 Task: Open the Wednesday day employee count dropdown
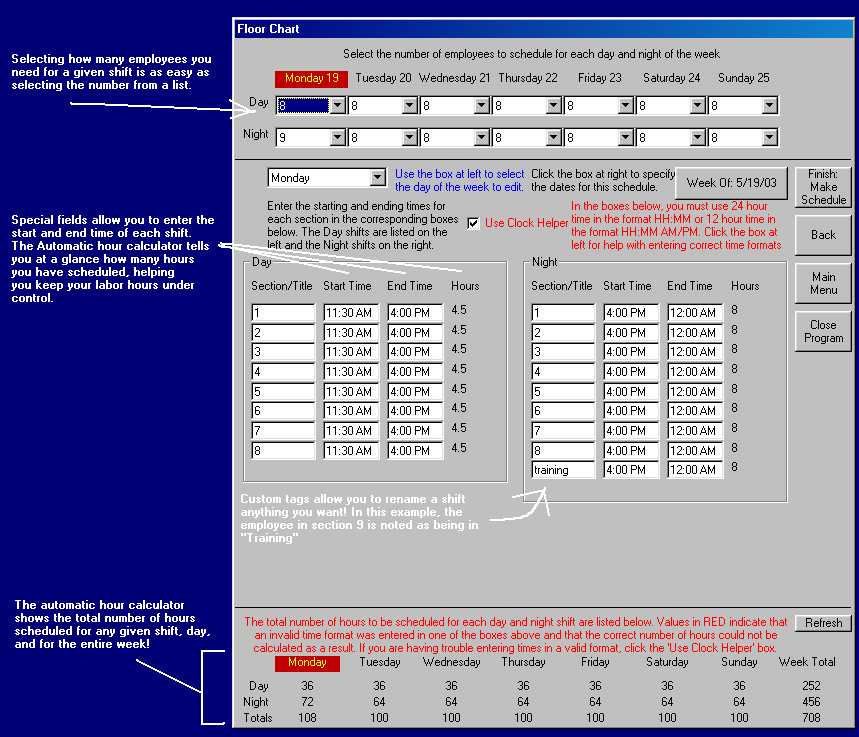click(x=482, y=105)
